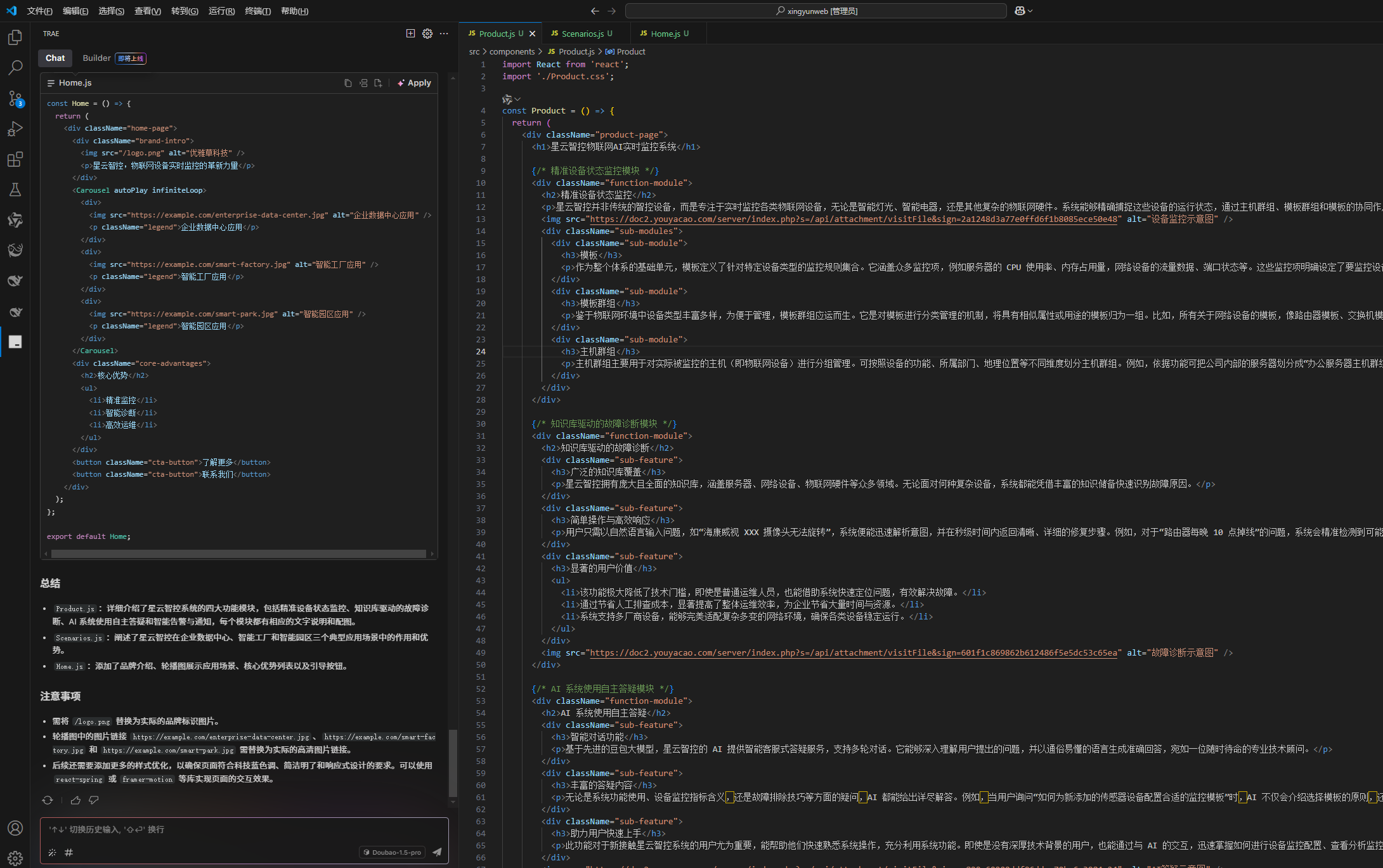Click the new chat plus icon
1383x868 pixels.
coord(410,34)
